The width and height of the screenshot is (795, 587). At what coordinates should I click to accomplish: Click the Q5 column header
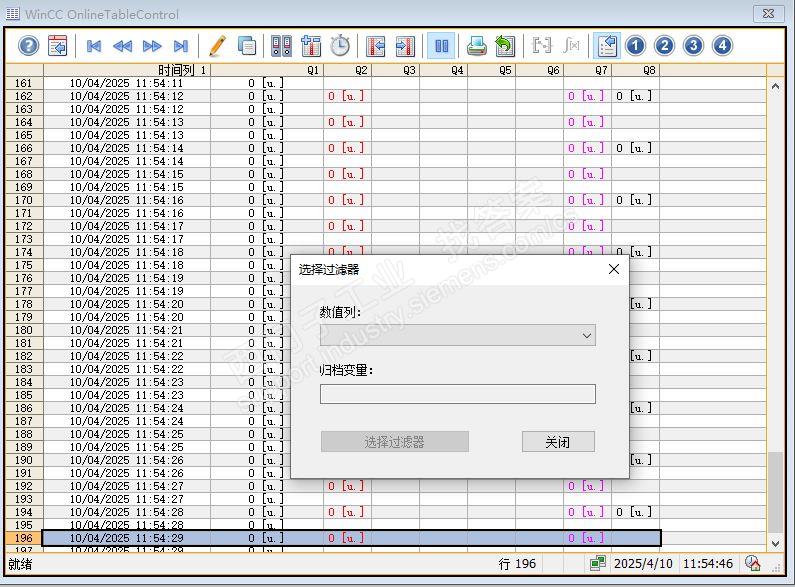492,70
